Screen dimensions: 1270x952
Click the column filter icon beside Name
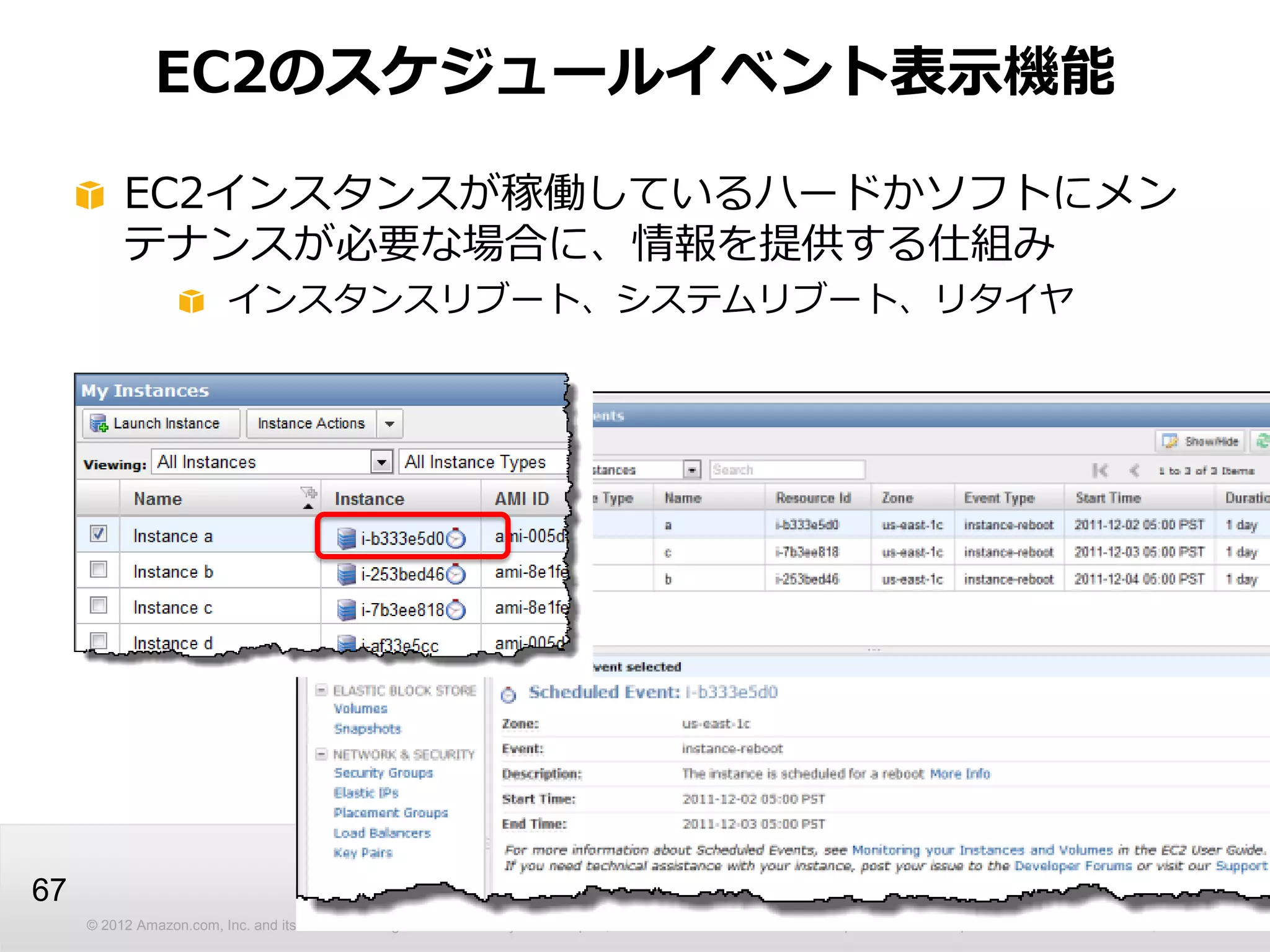click(309, 493)
